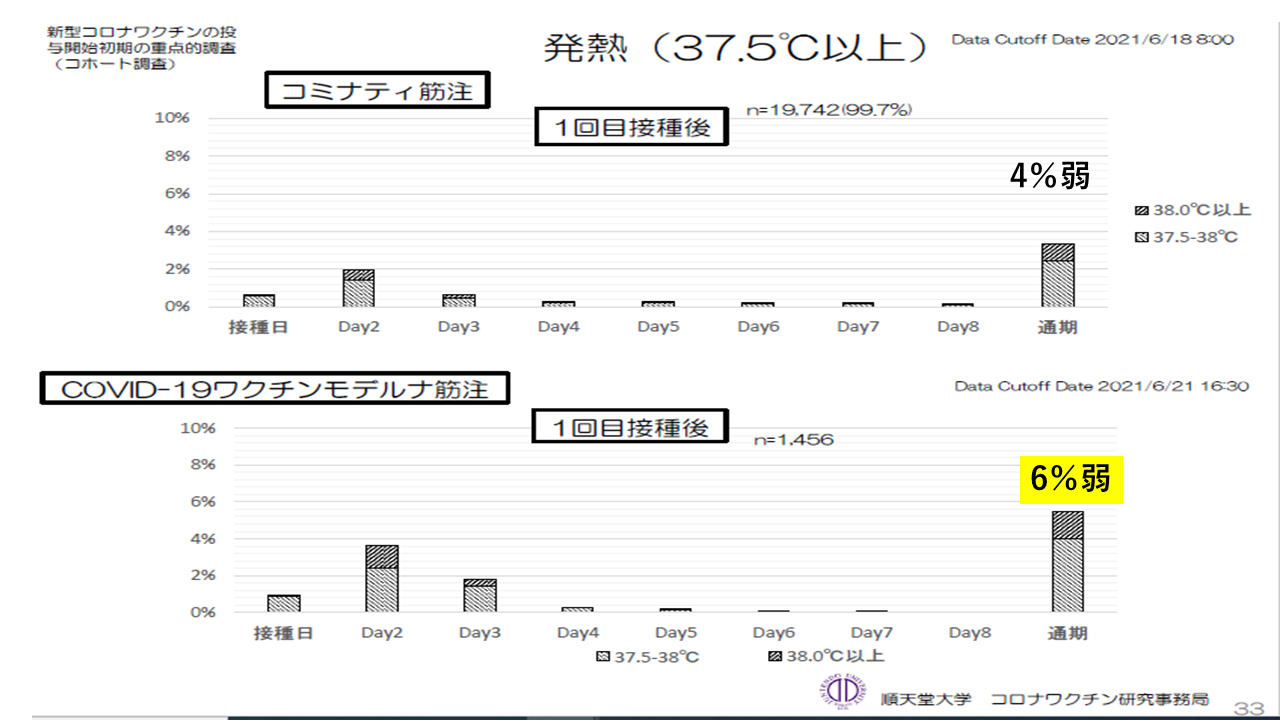Click the Data Cutoff Date 2021/6/21 text
This screenshot has width=1280, height=720.
(x=1101, y=386)
